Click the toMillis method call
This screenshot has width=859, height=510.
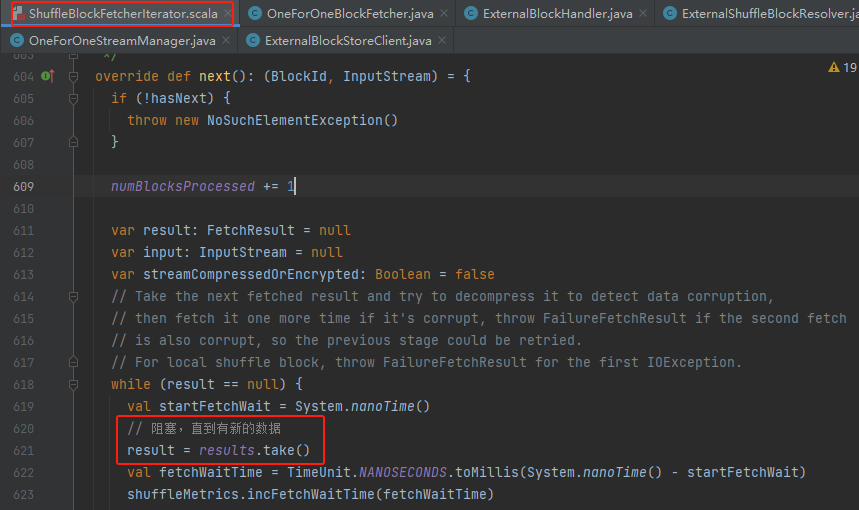pos(483,472)
